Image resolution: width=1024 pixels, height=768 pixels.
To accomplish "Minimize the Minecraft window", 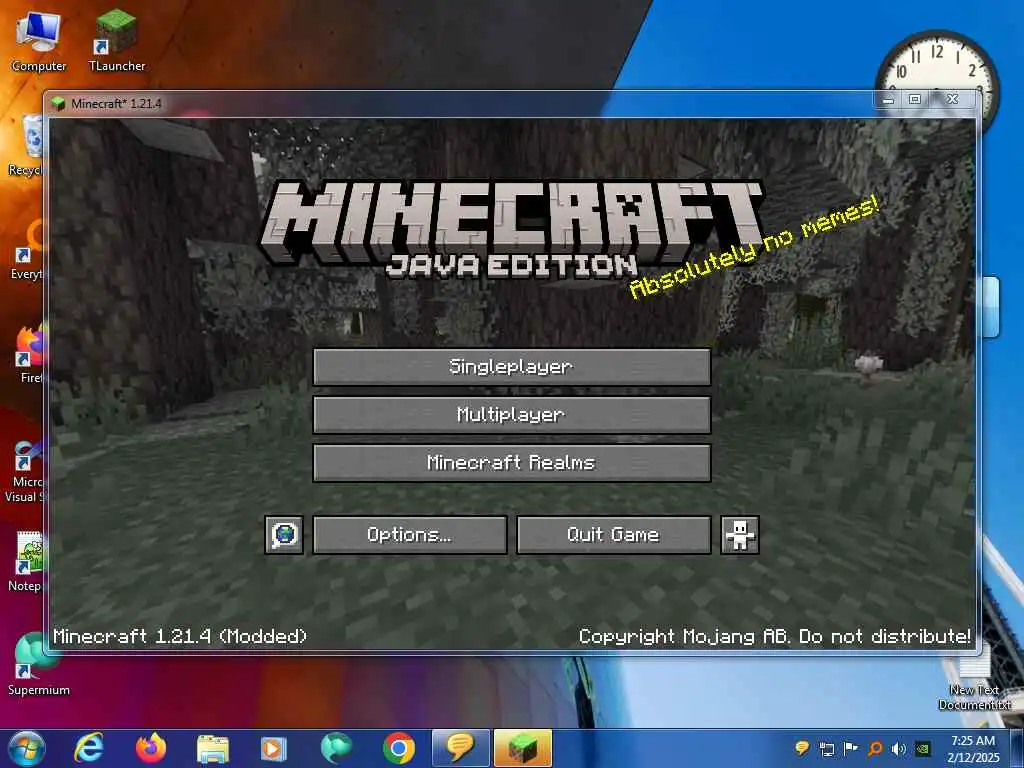I will pos(888,99).
